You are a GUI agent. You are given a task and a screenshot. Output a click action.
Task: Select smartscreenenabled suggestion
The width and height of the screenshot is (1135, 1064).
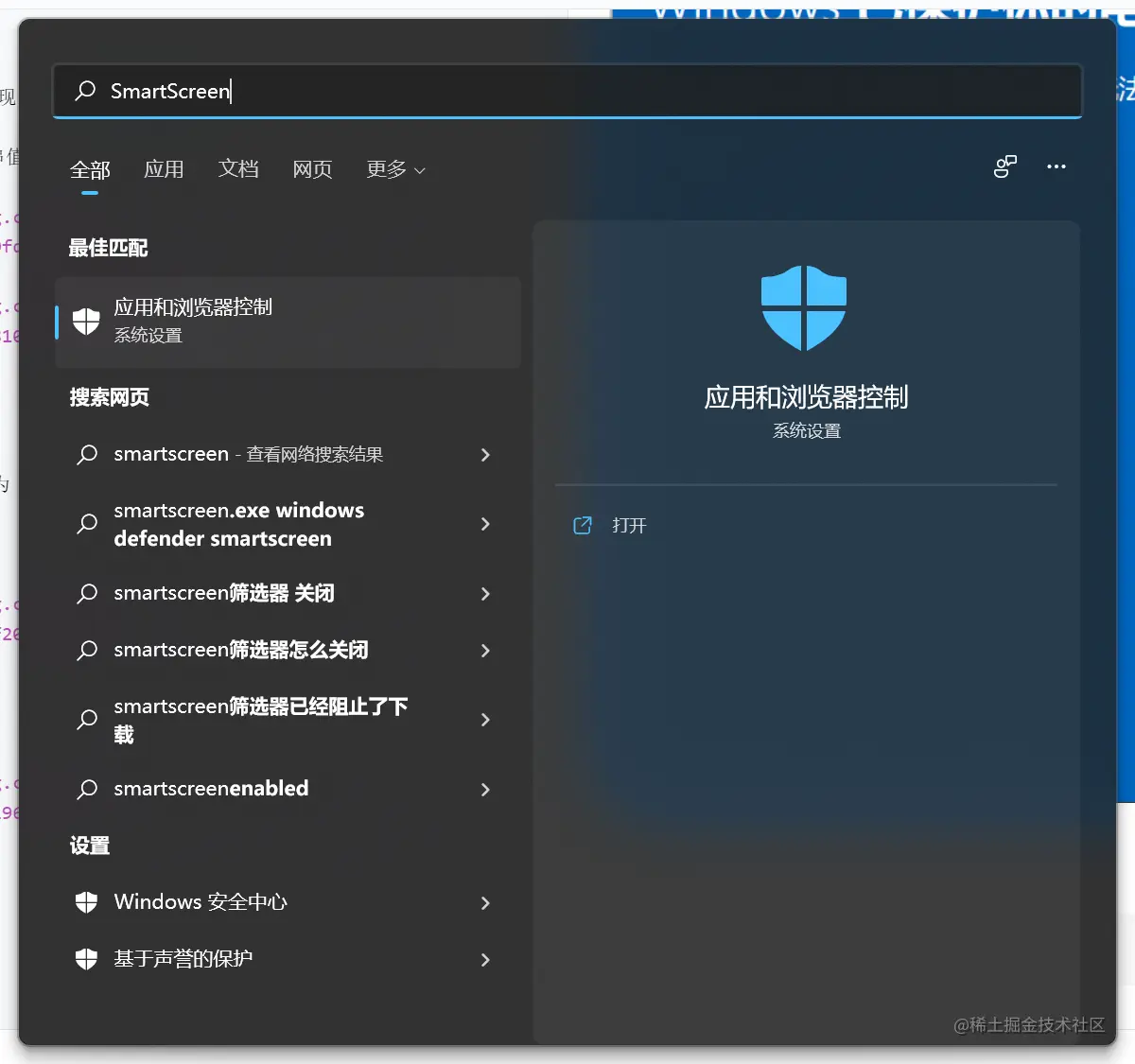(288, 789)
